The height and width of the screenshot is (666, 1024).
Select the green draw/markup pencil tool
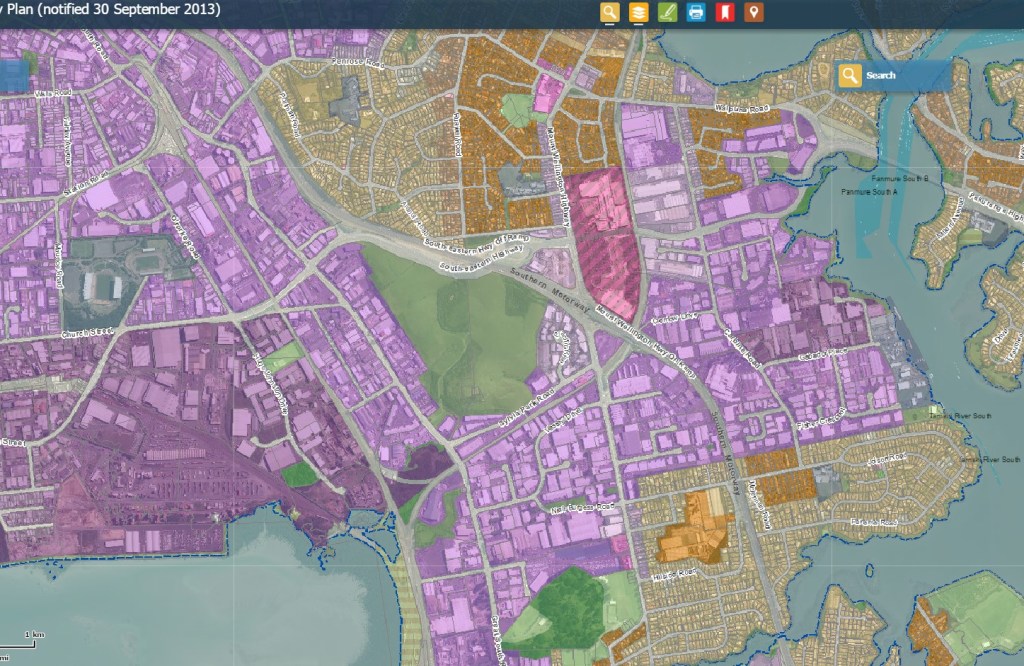tap(667, 13)
